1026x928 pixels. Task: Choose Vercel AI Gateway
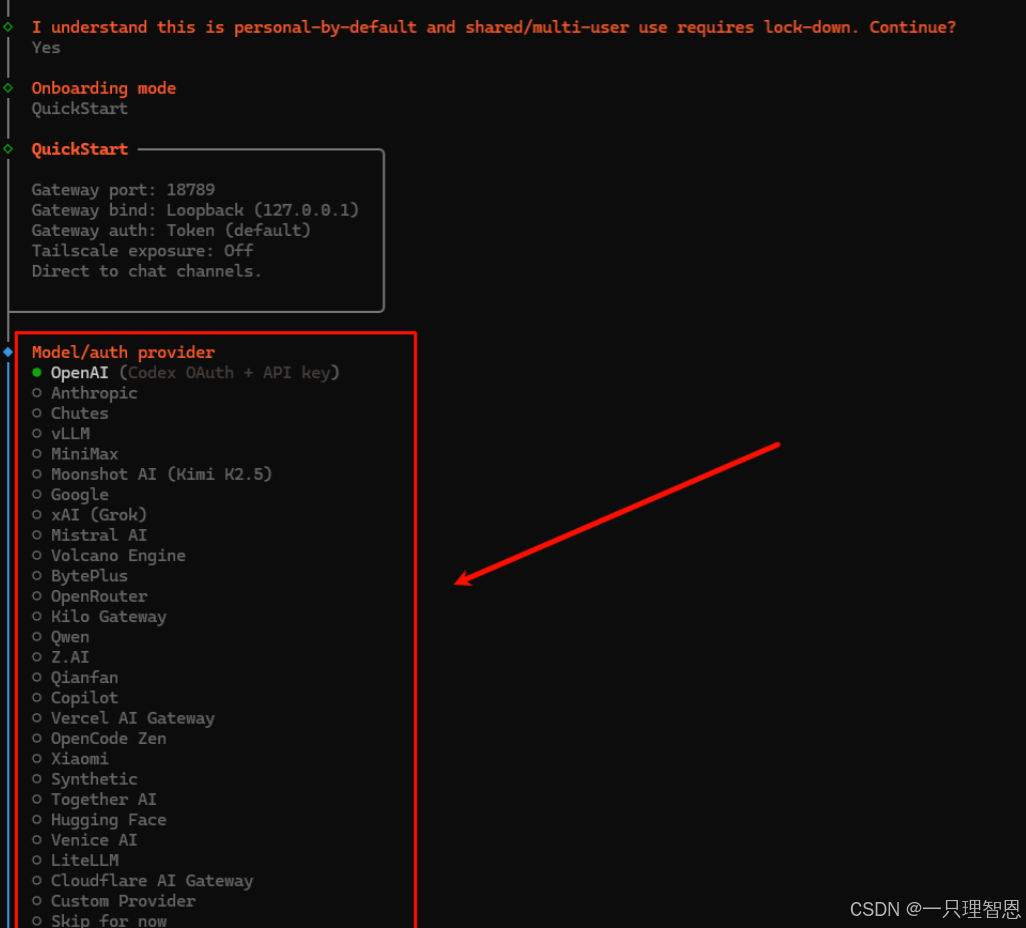123,717
